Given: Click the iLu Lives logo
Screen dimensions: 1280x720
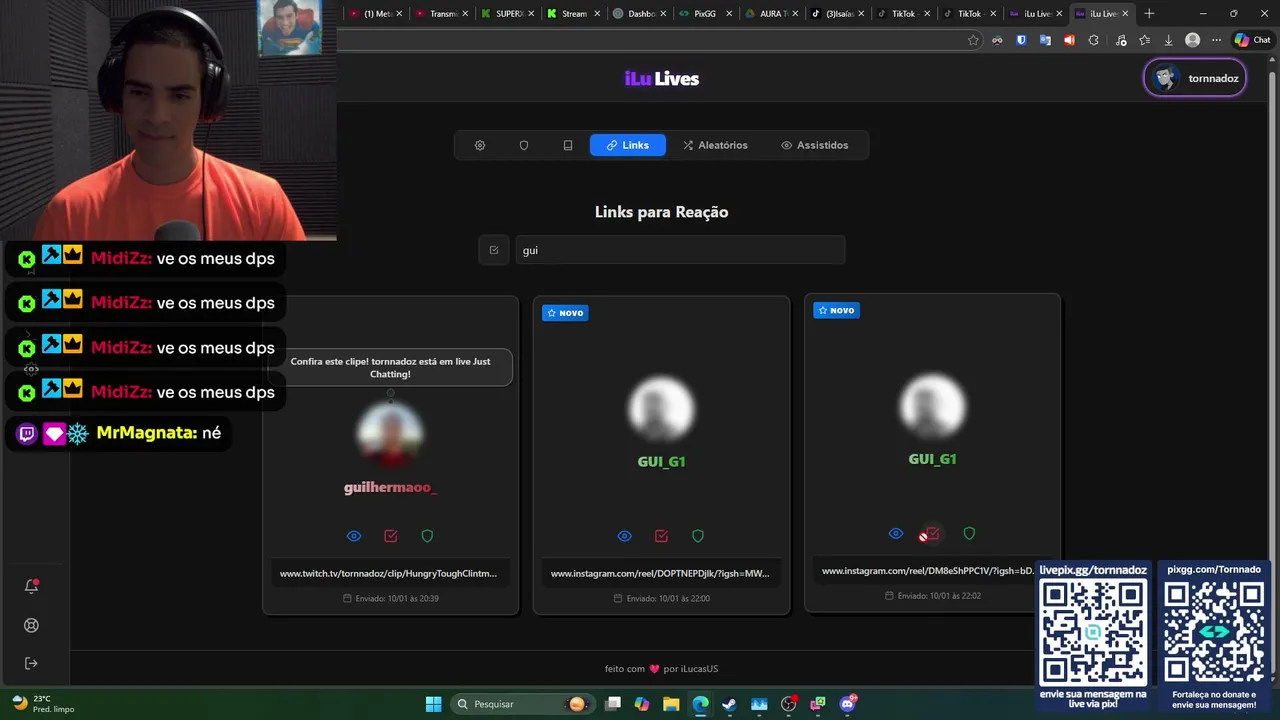Looking at the screenshot, I should click(661, 78).
